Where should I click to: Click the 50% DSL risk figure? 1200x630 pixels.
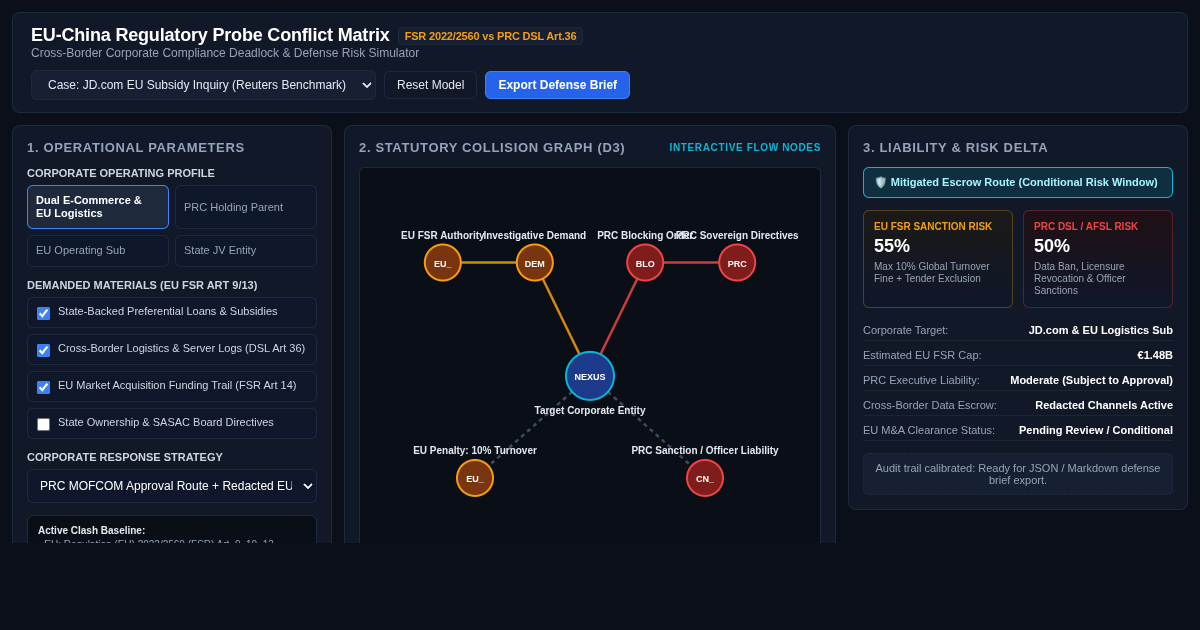pos(1052,246)
